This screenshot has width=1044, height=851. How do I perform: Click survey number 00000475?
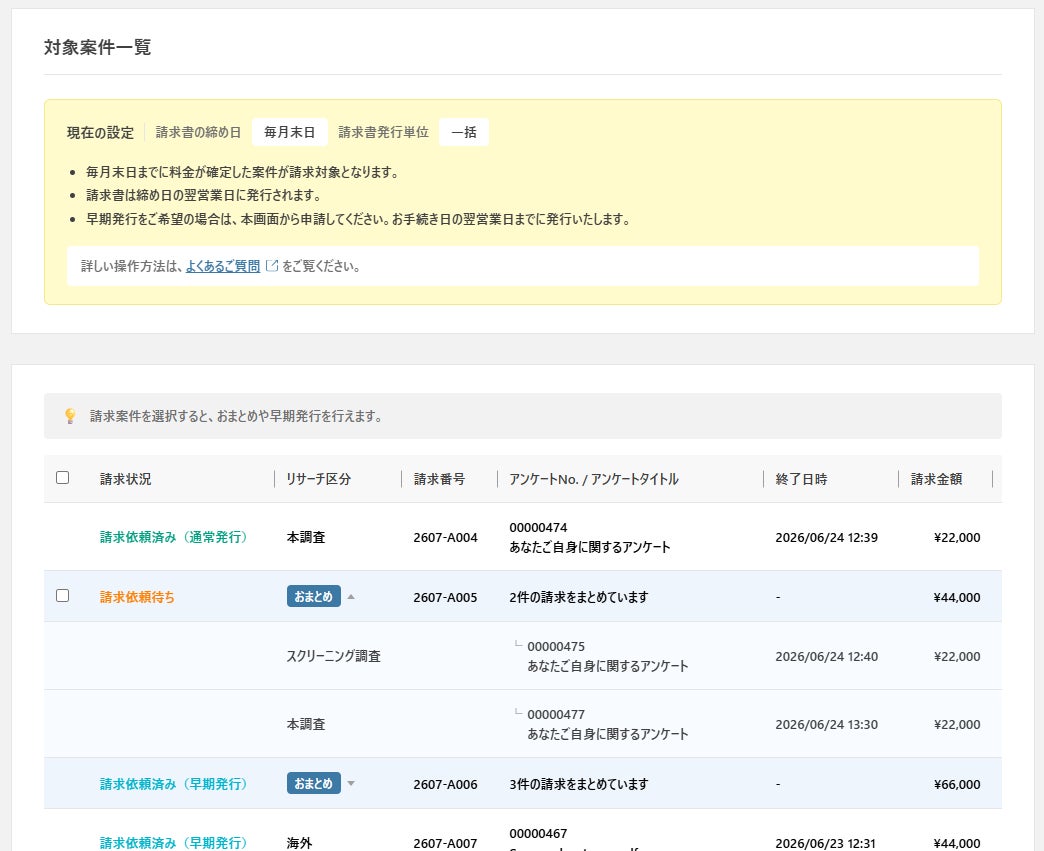(x=556, y=647)
